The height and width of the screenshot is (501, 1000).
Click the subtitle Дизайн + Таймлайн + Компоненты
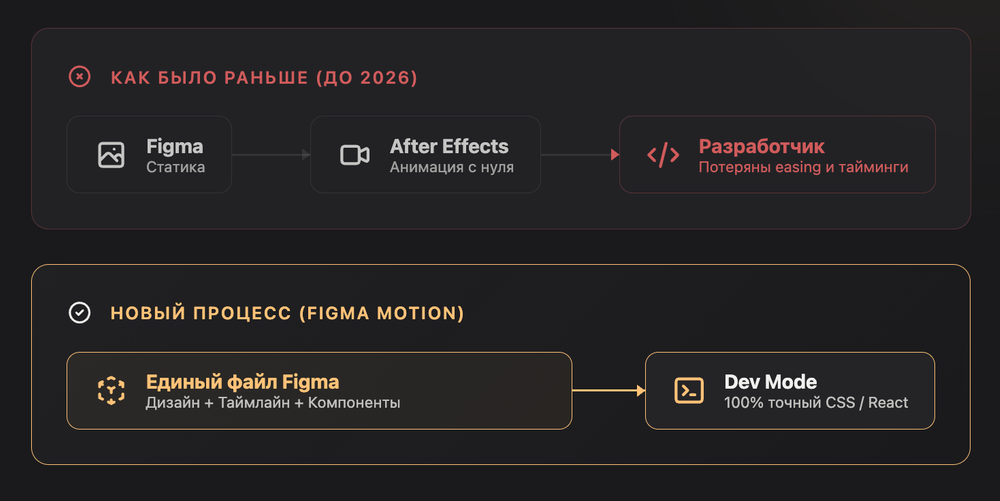pos(273,403)
